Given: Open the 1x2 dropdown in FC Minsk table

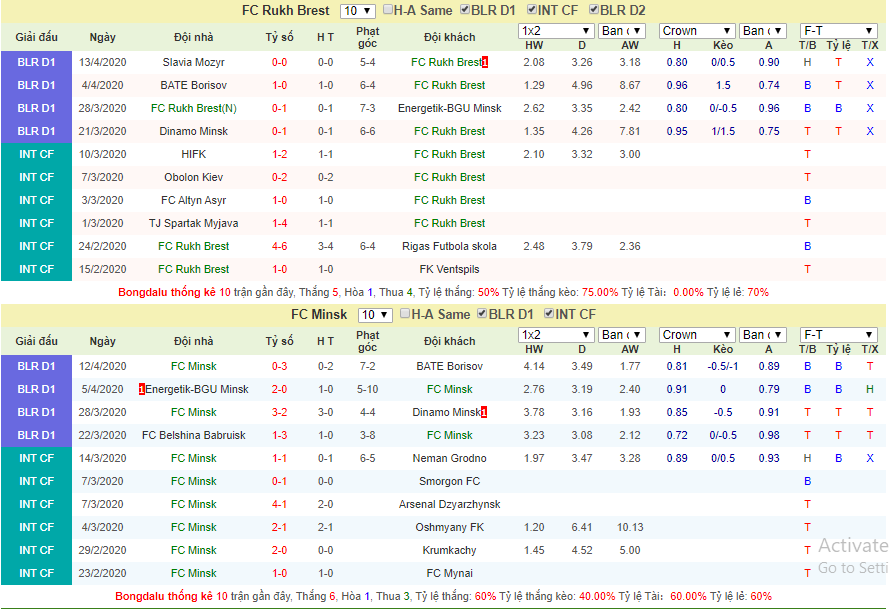Looking at the screenshot, I should click(x=556, y=335).
